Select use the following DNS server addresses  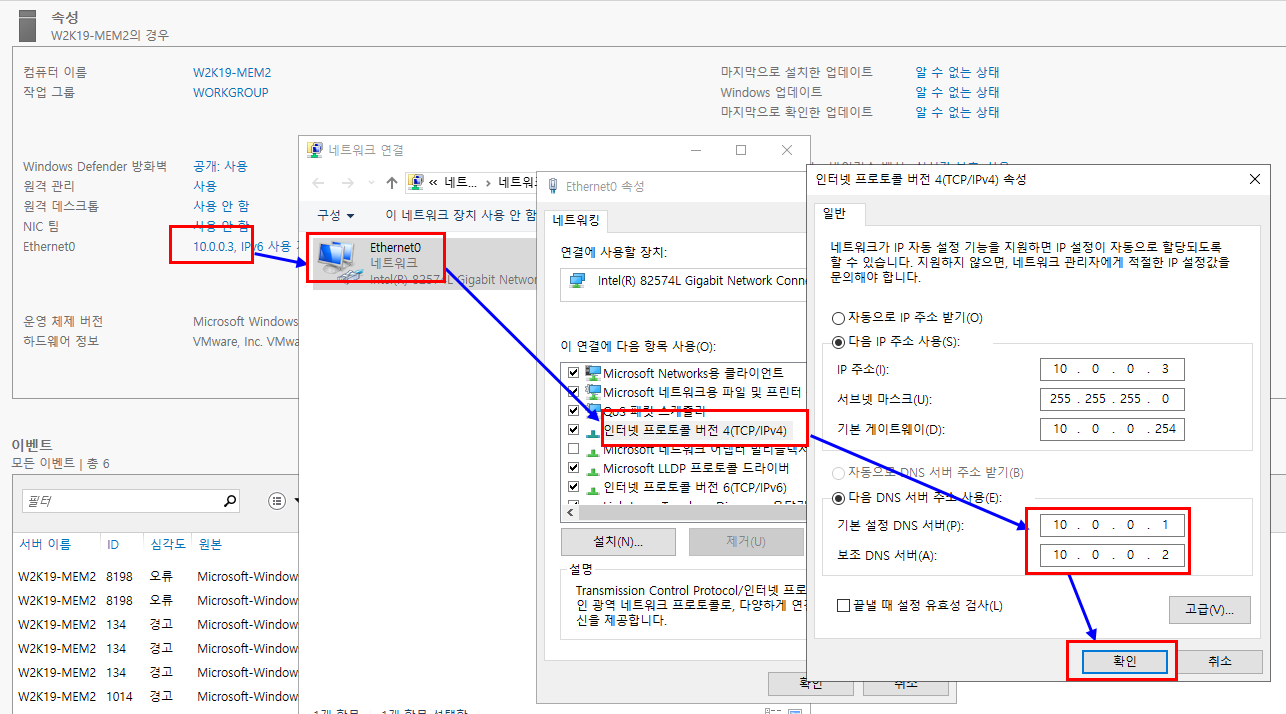[x=839, y=497]
